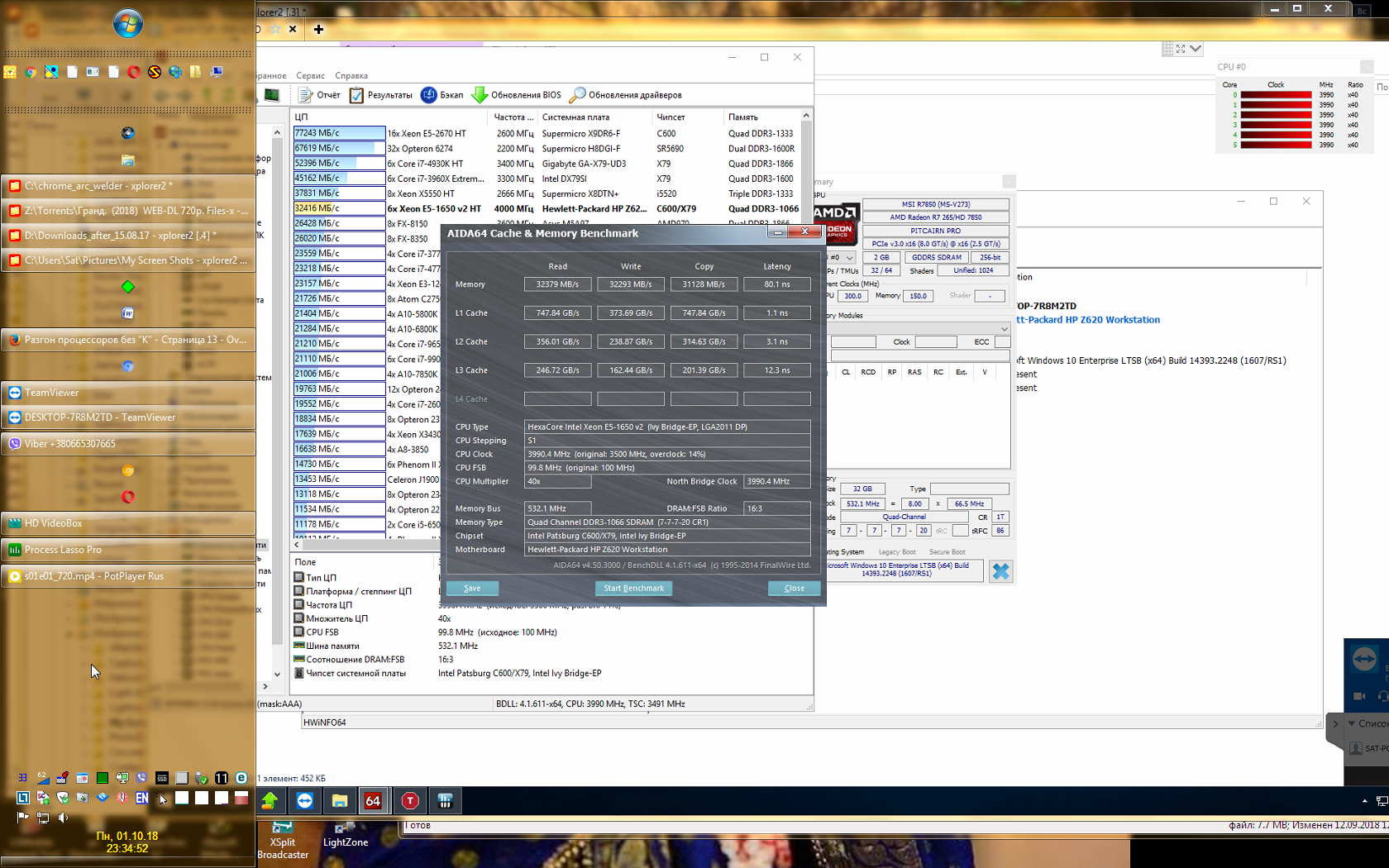
Task: Open the Справка menu
Action: [x=351, y=76]
